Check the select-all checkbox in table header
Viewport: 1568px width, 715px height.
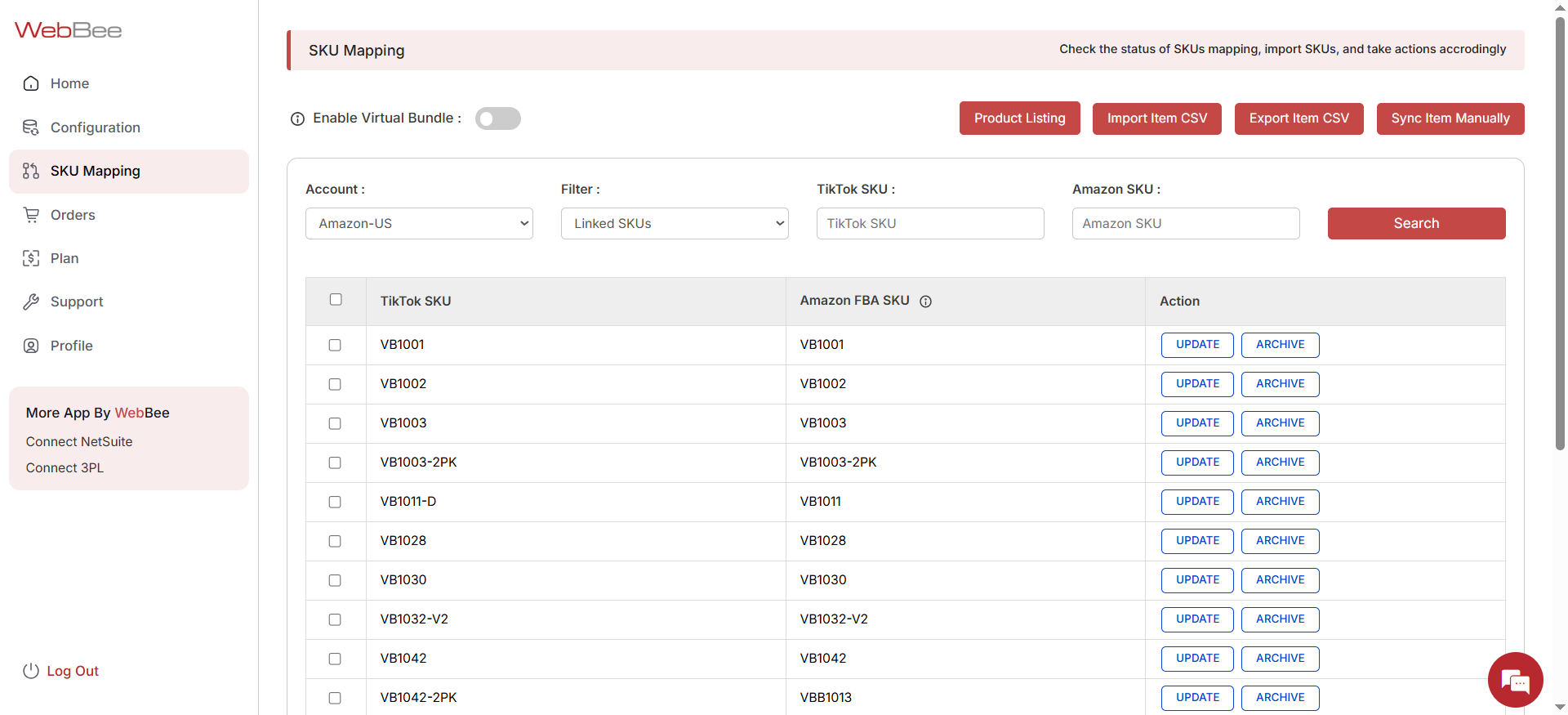point(336,300)
